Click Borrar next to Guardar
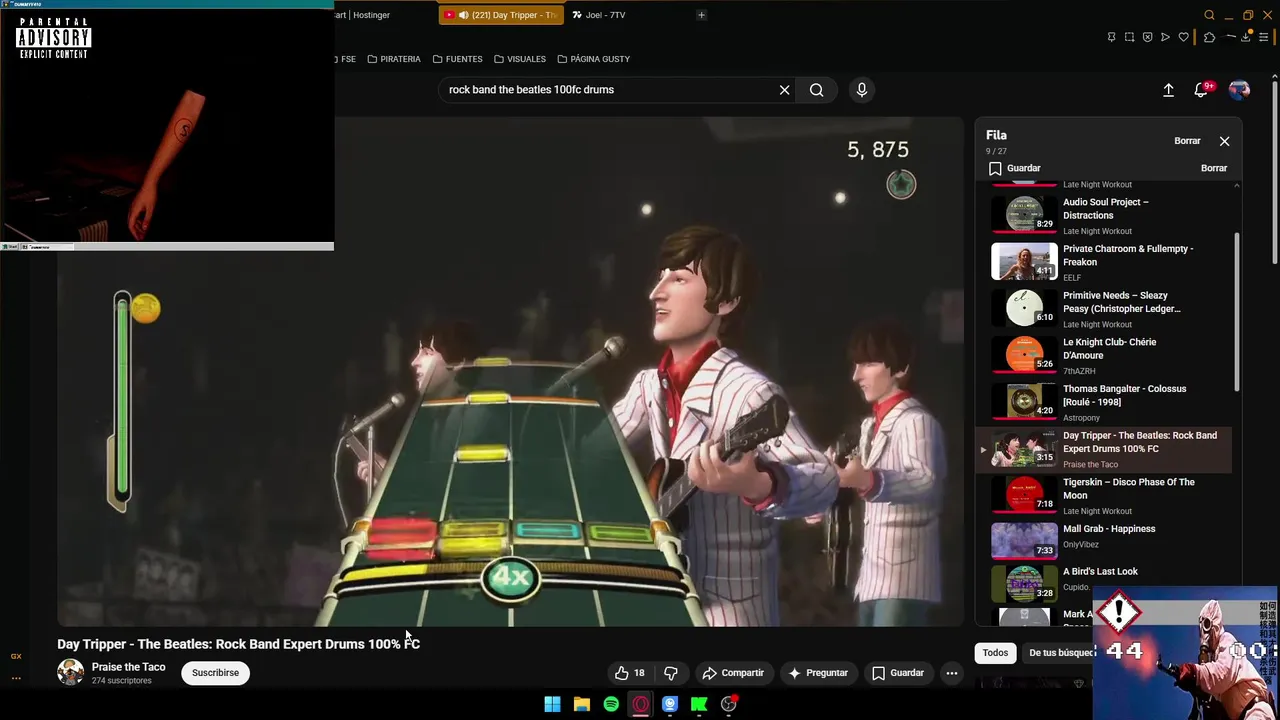The width and height of the screenshot is (1280, 720). tap(1214, 168)
